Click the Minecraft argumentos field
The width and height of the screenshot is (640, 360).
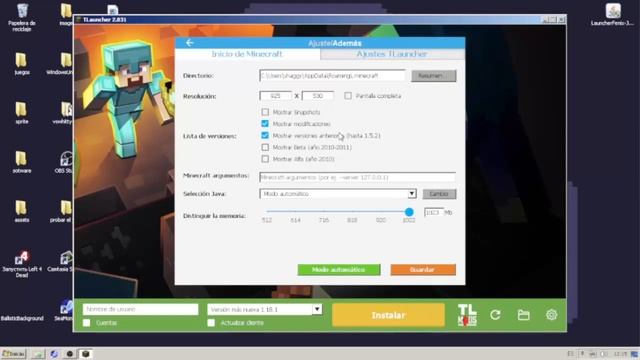[x=357, y=177]
